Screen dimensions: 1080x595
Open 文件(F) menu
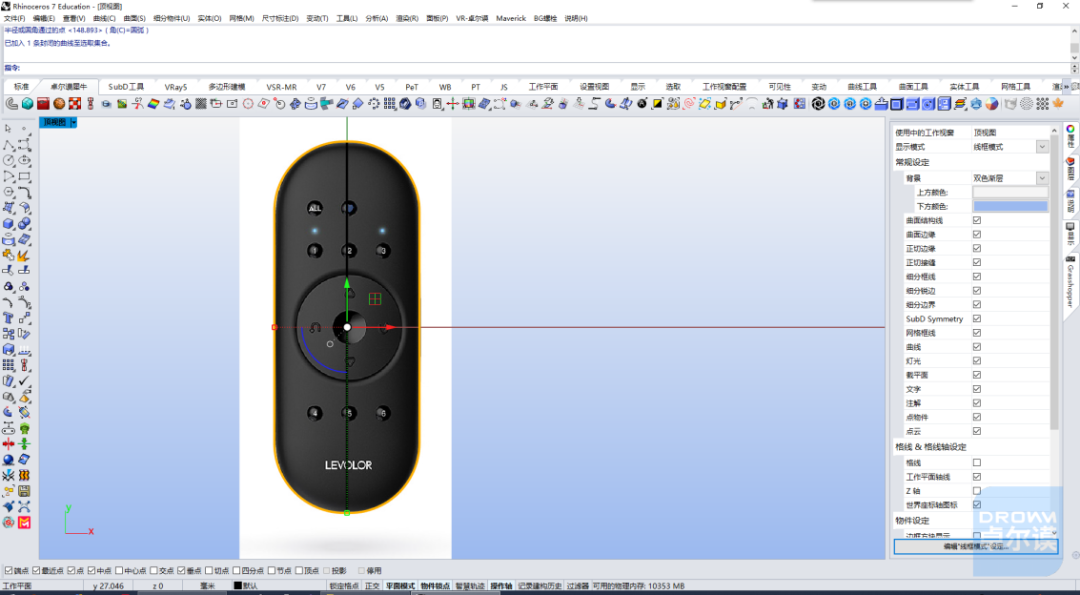(14, 19)
